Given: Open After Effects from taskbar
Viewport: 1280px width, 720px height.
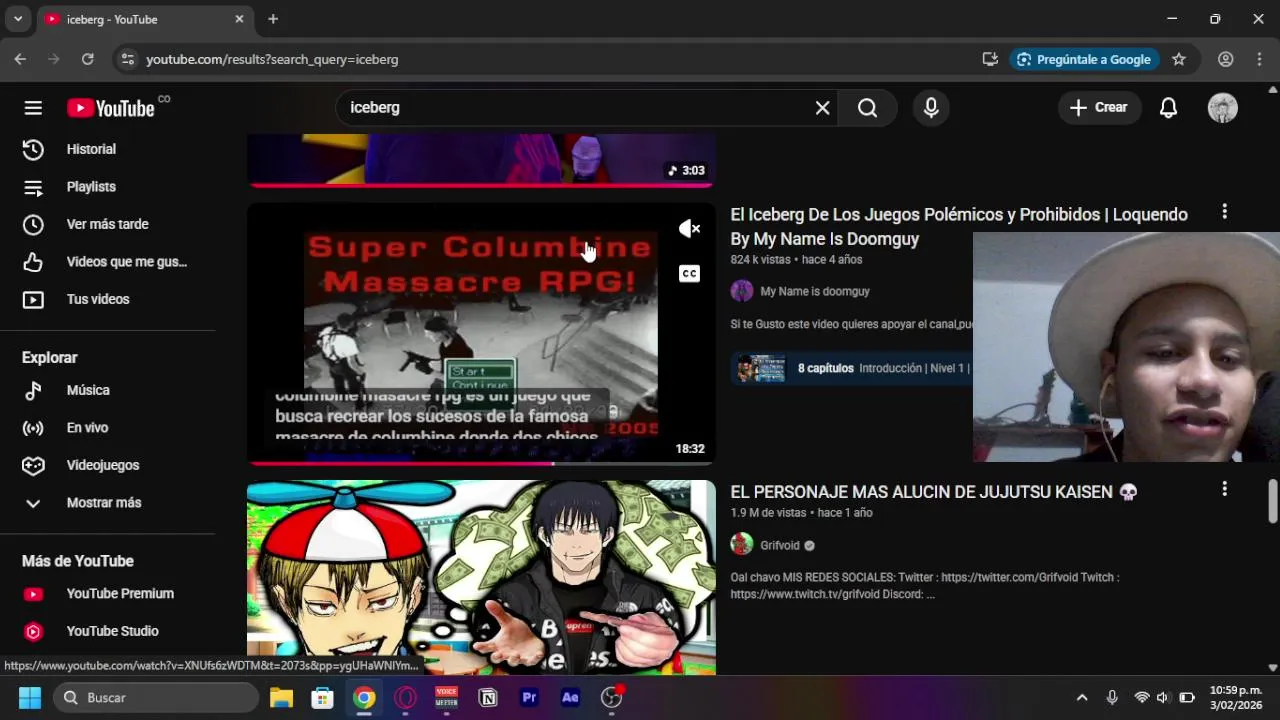Looking at the screenshot, I should (x=570, y=698).
